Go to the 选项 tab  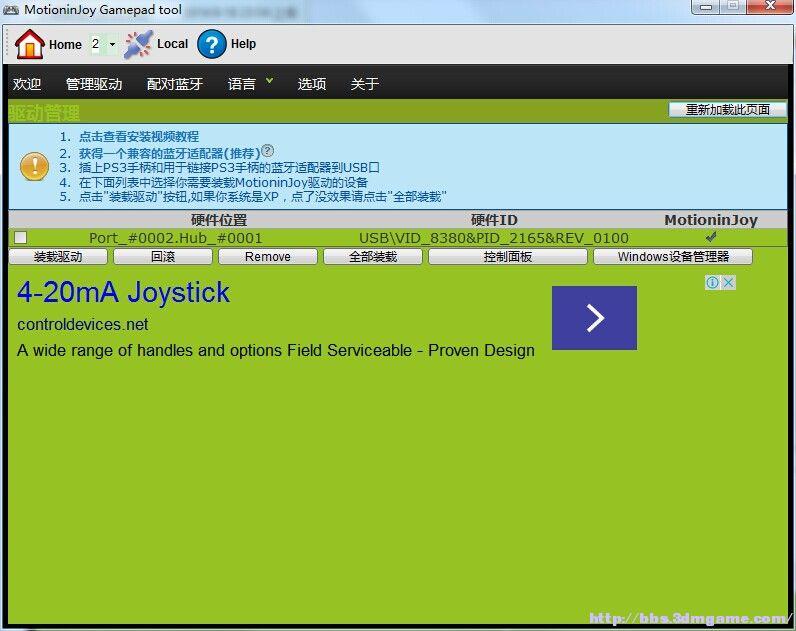[312, 84]
